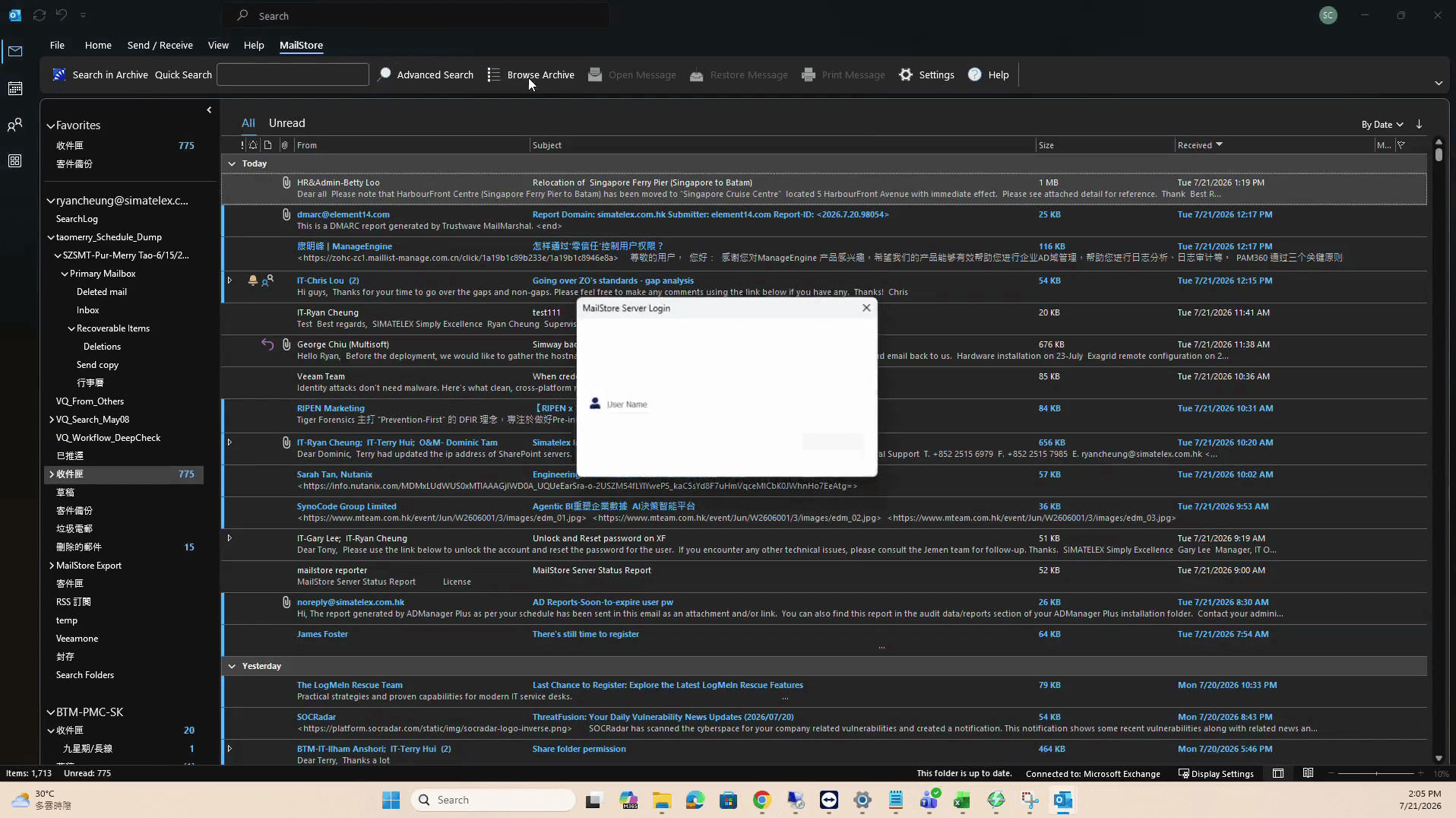Image resolution: width=1456 pixels, height=818 pixels.
Task: Open MailStore Help question icon
Action: click(x=975, y=75)
